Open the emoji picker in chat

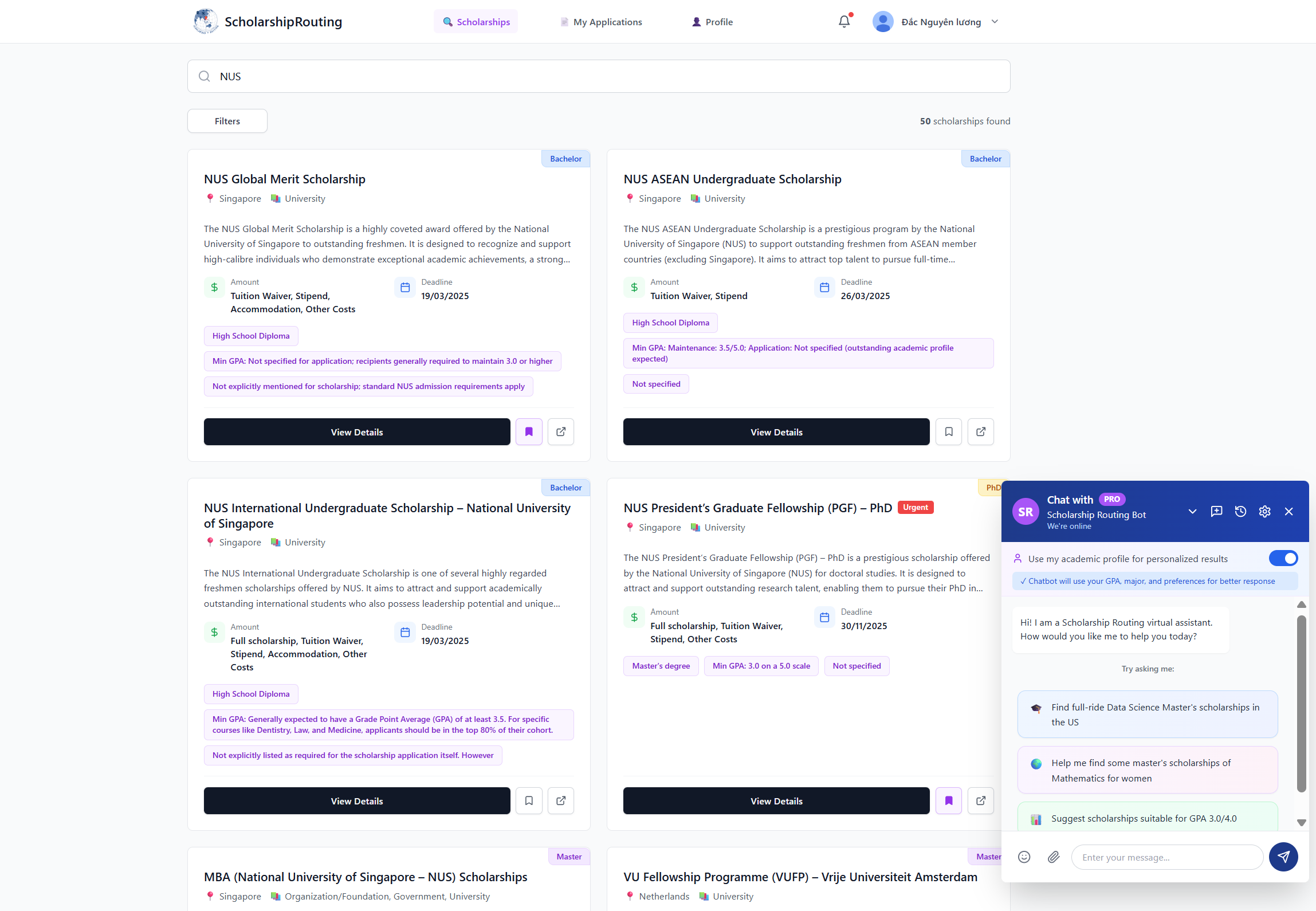click(1024, 857)
